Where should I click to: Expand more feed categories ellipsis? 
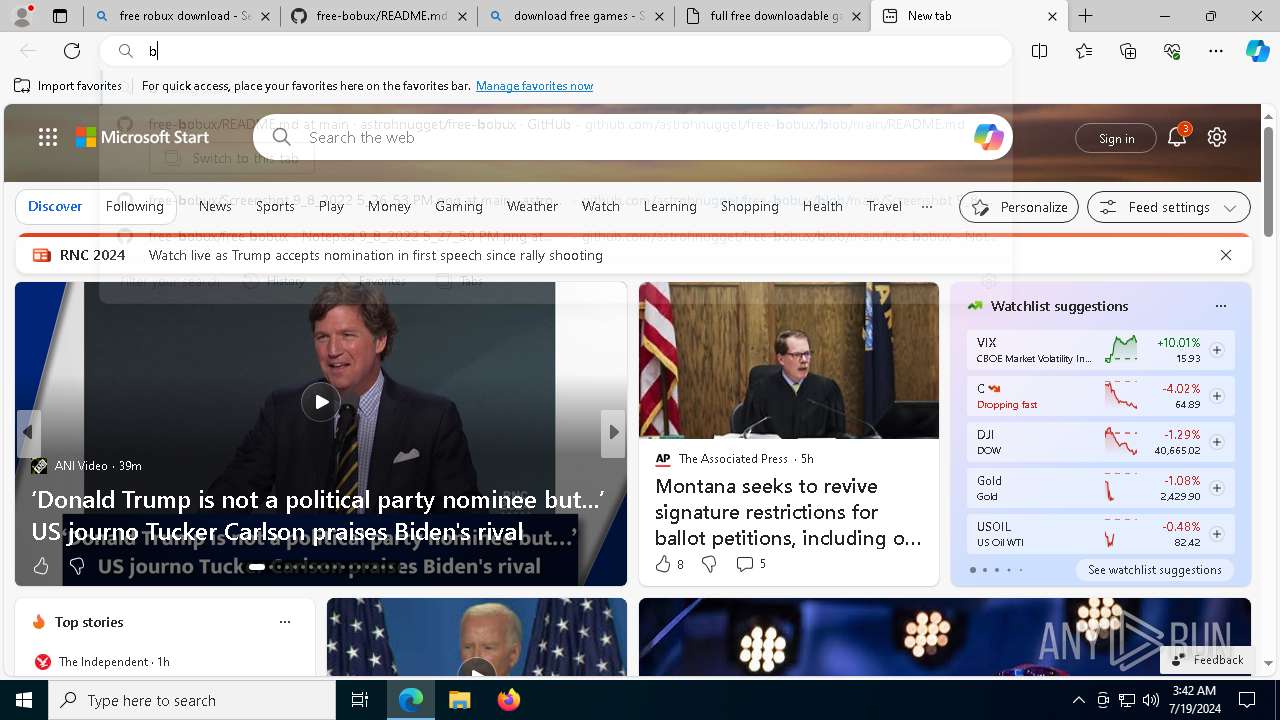(x=926, y=206)
